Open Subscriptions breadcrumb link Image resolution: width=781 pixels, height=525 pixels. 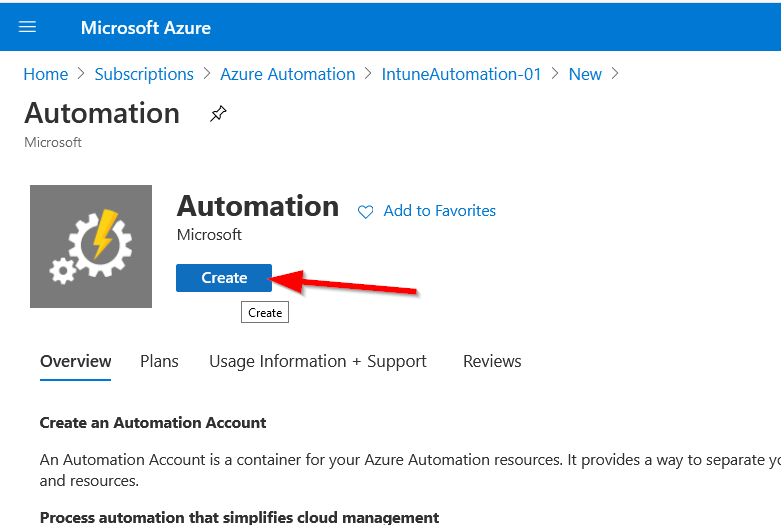point(144,74)
